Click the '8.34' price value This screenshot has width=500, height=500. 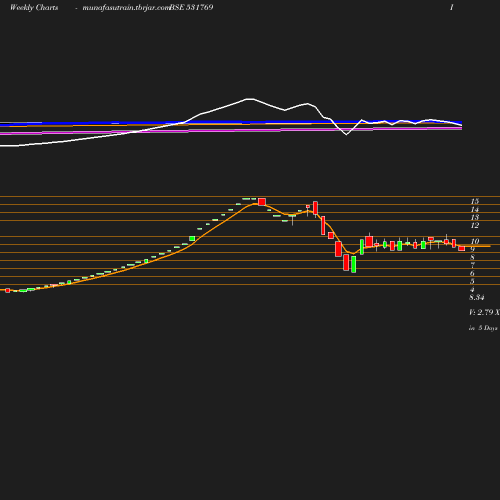(477, 297)
